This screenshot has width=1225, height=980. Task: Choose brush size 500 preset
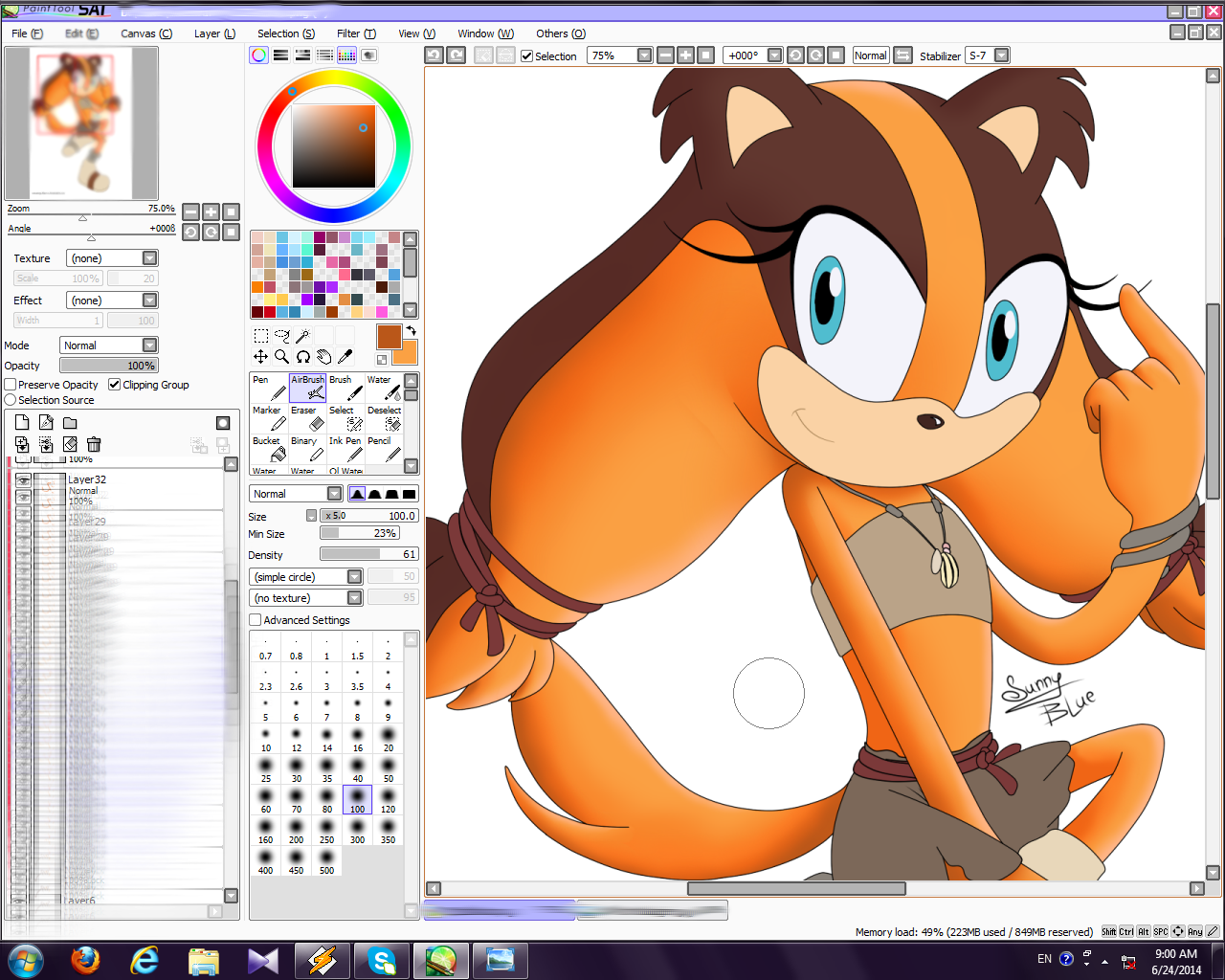tap(326, 860)
